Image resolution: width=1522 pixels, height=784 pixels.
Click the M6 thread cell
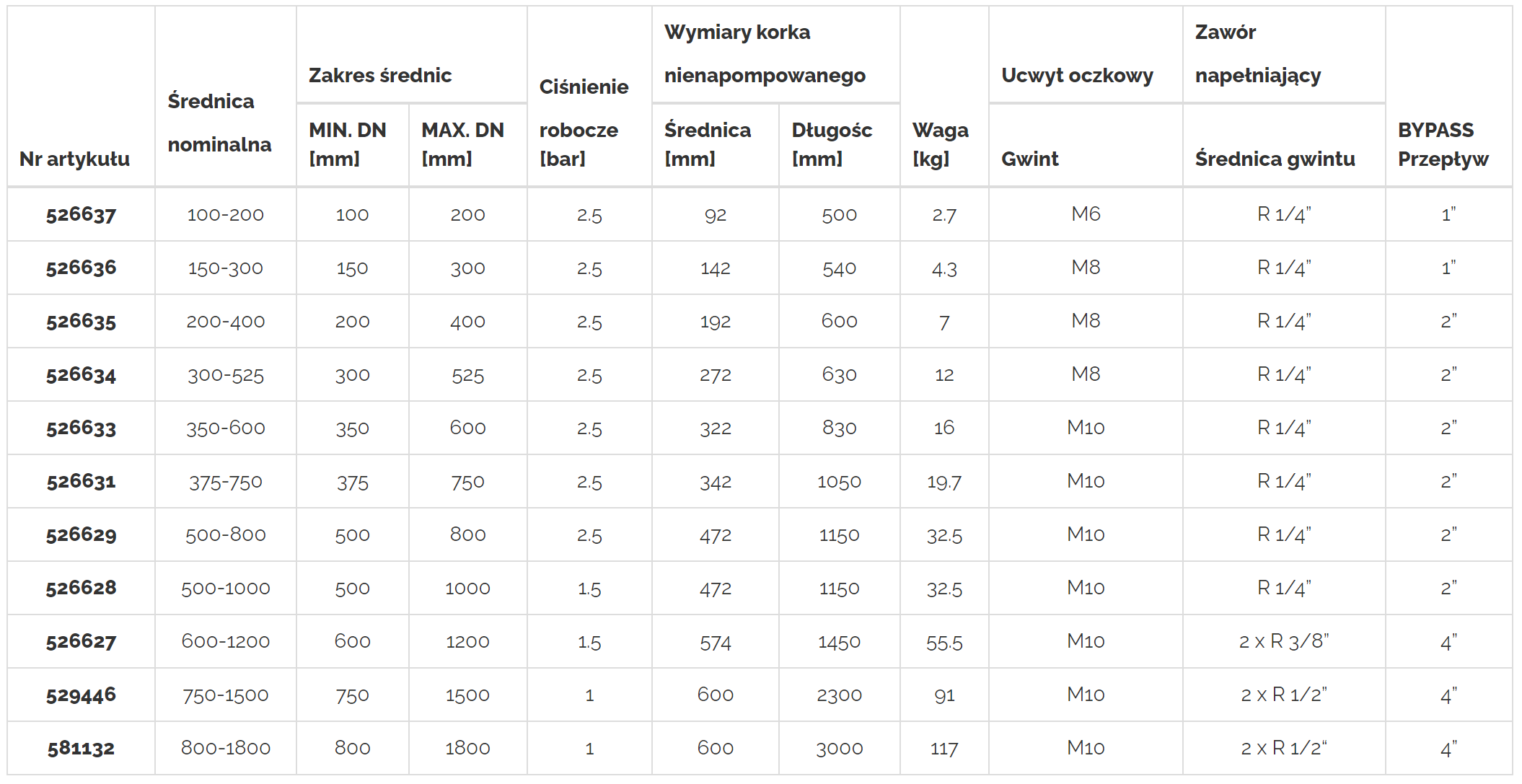click(x=1086, y=213)
